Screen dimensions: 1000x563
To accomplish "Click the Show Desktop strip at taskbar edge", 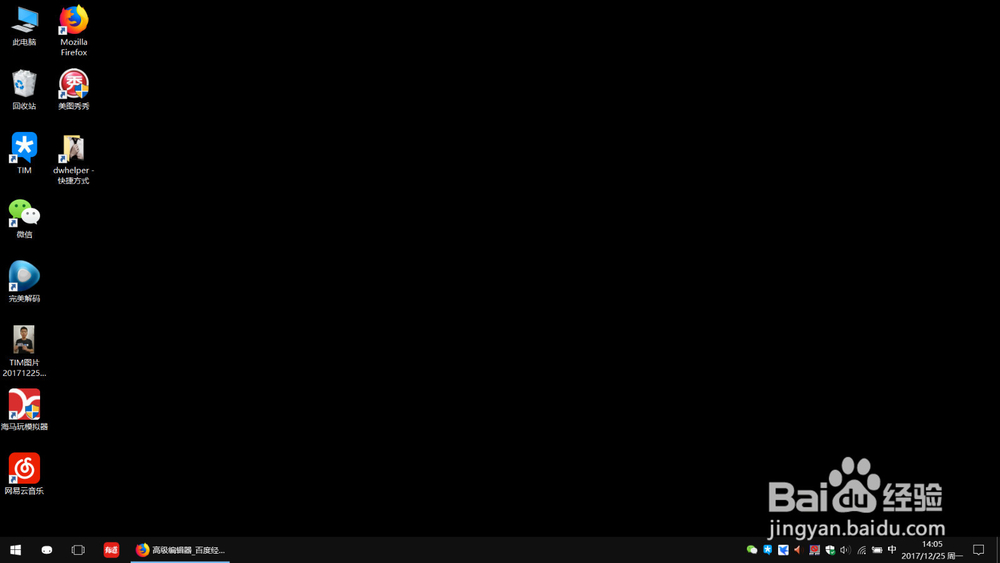I will click(997, 550).
